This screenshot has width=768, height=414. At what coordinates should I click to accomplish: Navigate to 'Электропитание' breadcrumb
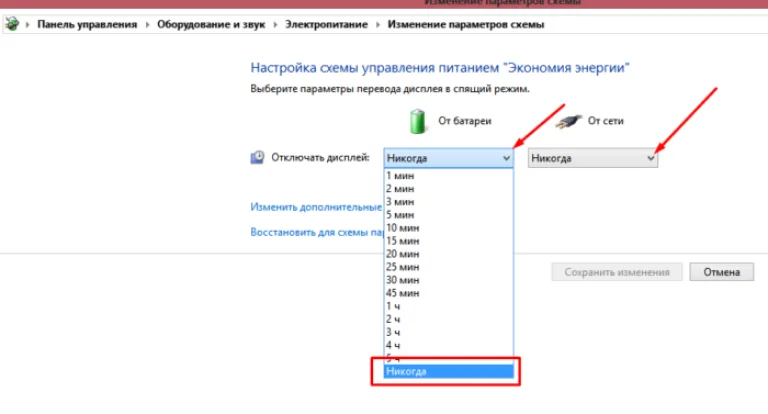(x=326, y=24)
